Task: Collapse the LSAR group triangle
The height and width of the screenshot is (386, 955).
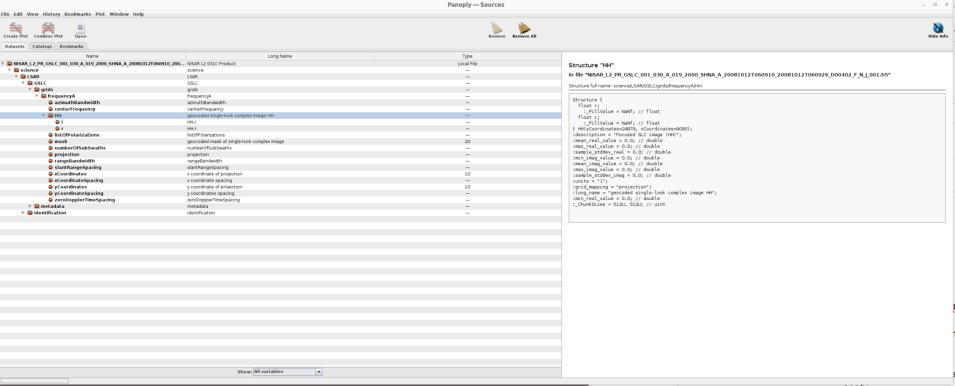Action: (x=16, y=77)
